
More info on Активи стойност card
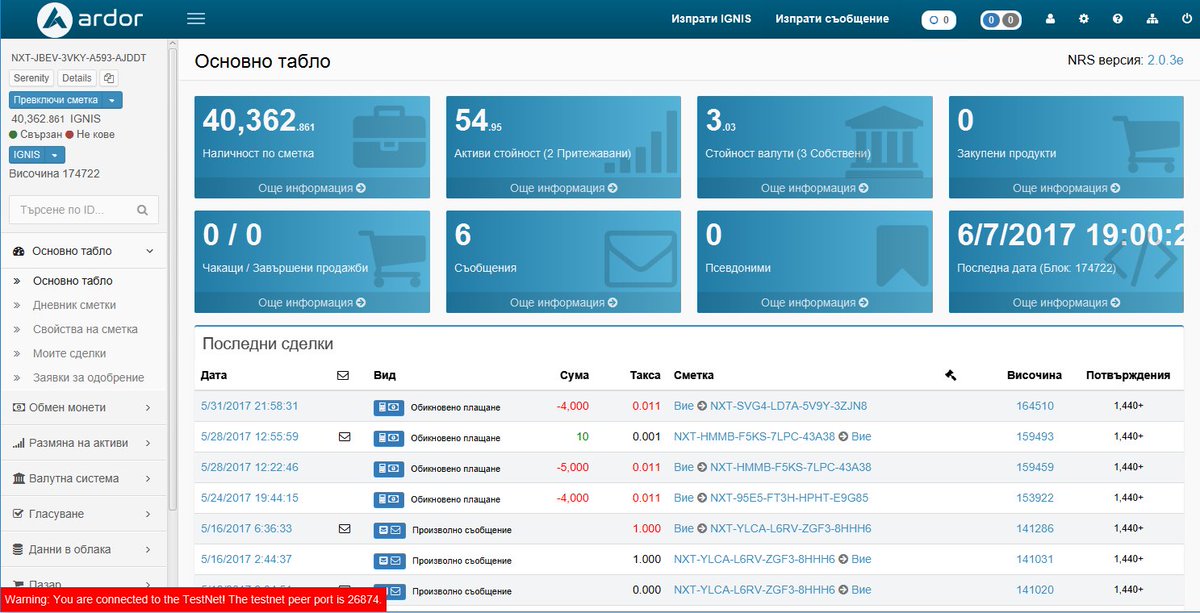click(x=563, y=188)
